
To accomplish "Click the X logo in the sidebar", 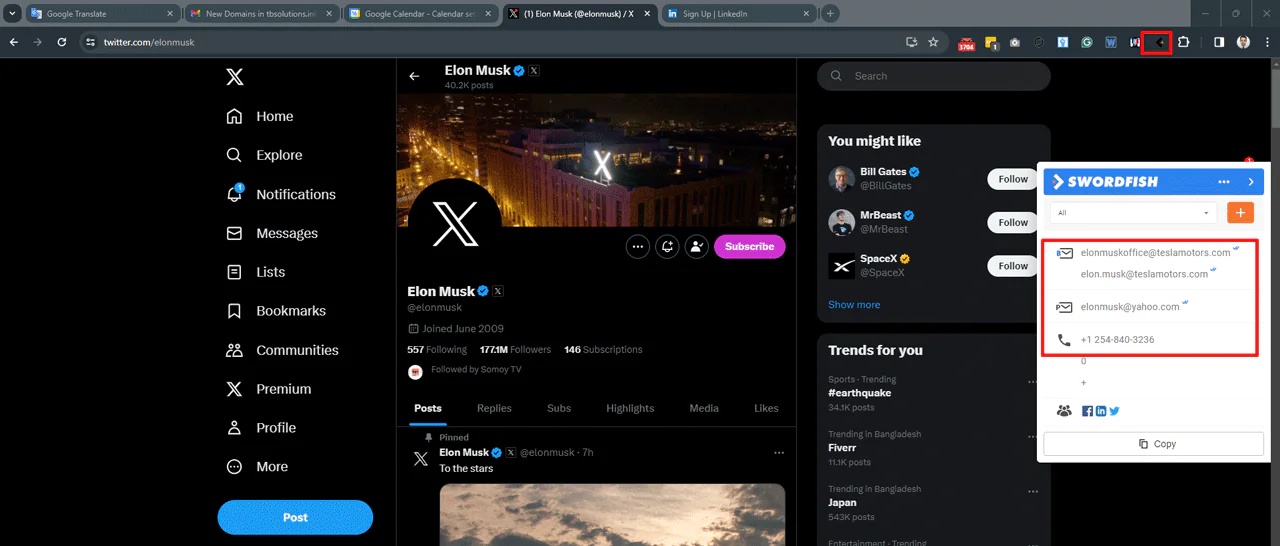I will [x=234, y=77].
